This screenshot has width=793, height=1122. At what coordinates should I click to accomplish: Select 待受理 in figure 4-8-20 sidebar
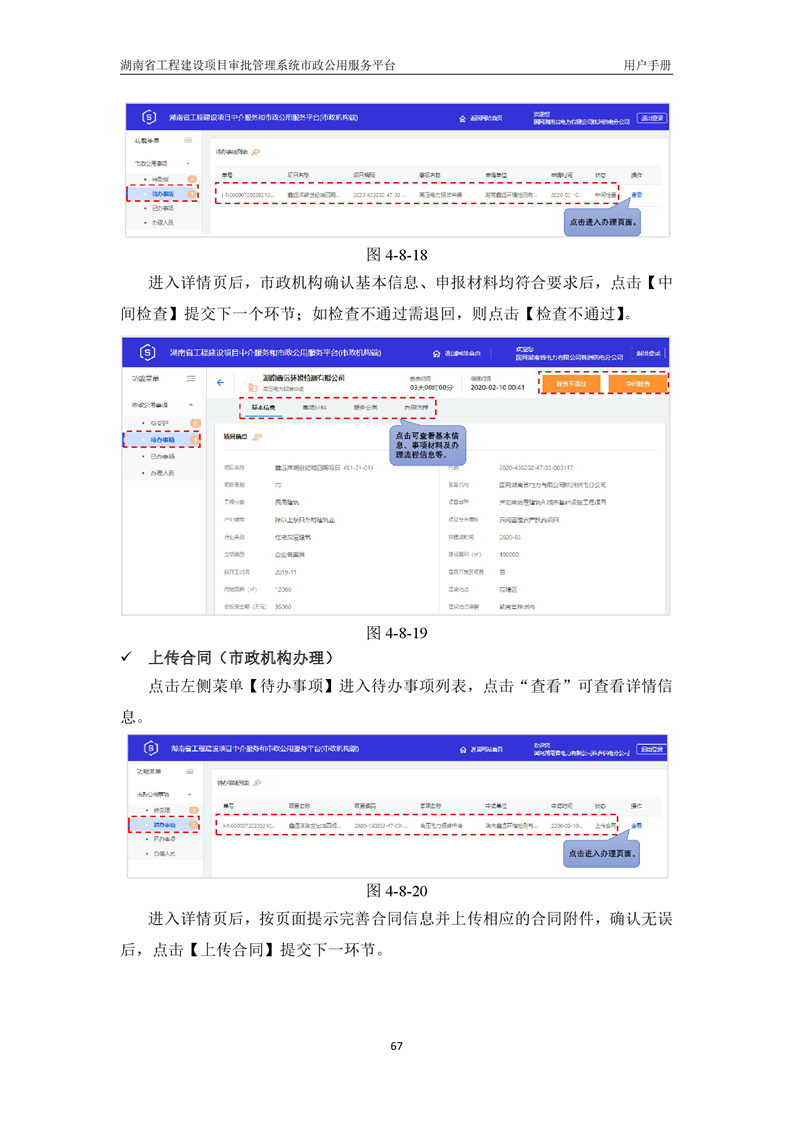[x=162, y=811]
